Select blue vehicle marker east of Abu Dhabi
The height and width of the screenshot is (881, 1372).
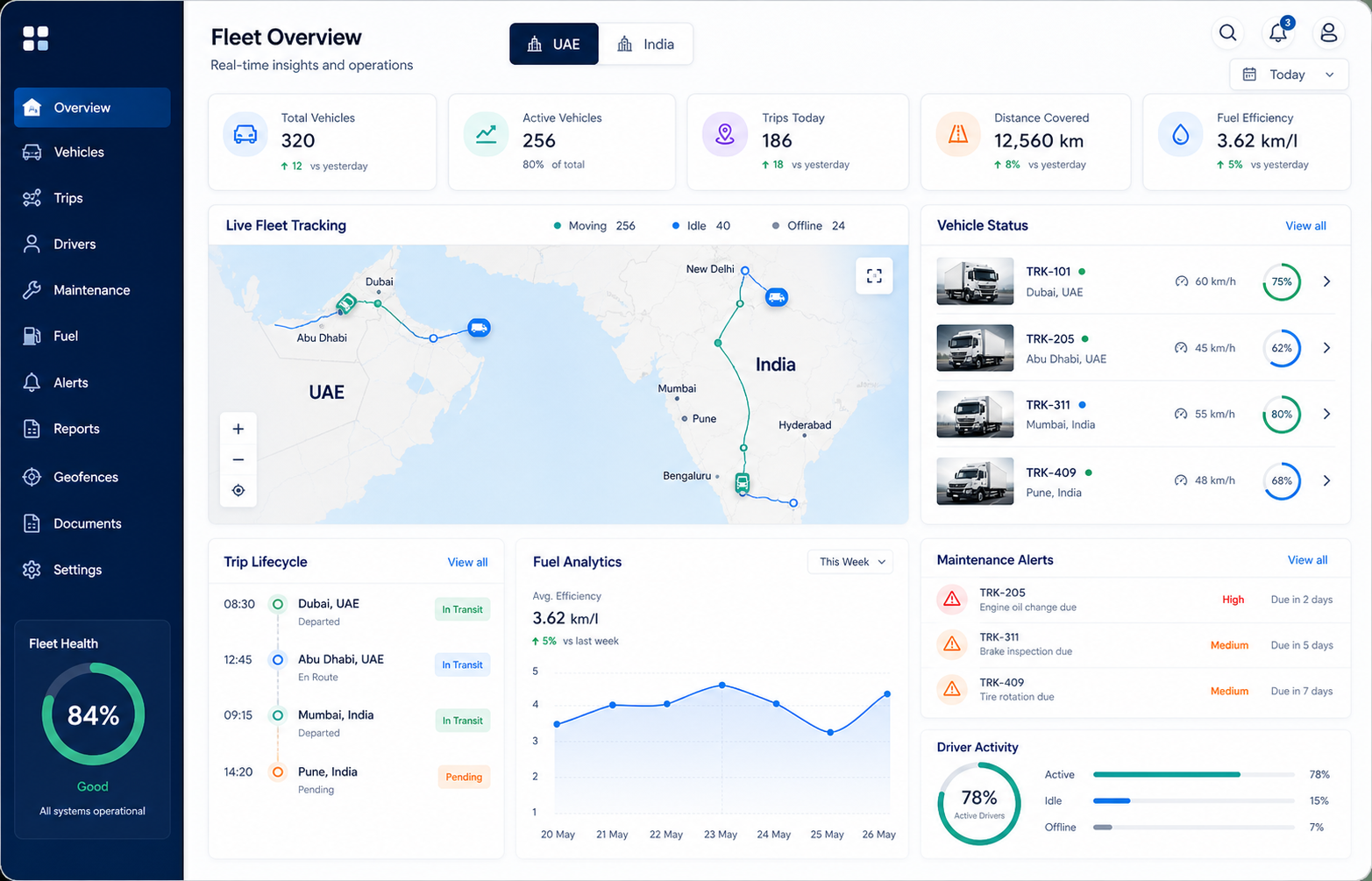[x=479, y=328]
